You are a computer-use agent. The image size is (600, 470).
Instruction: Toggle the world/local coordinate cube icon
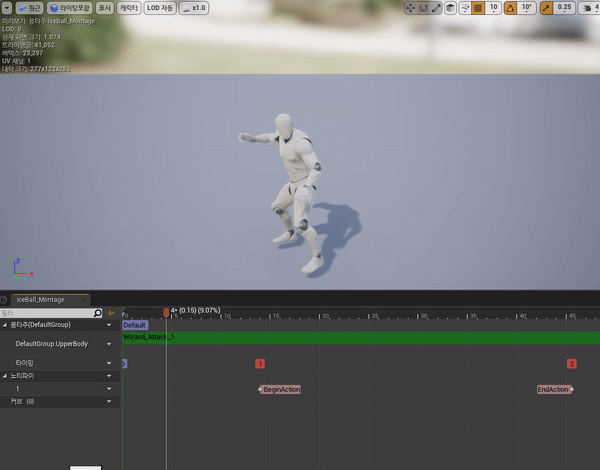[x=450, y=8]
